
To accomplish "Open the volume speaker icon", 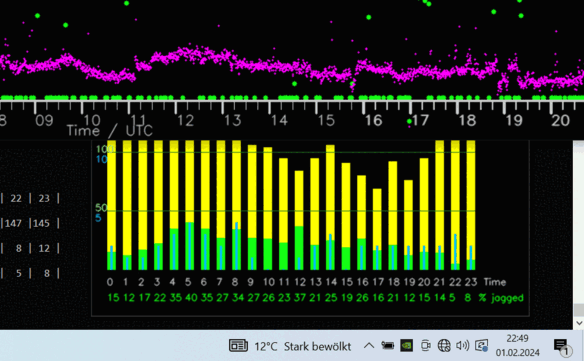I will pyautogui.click(x=462, y=346).
